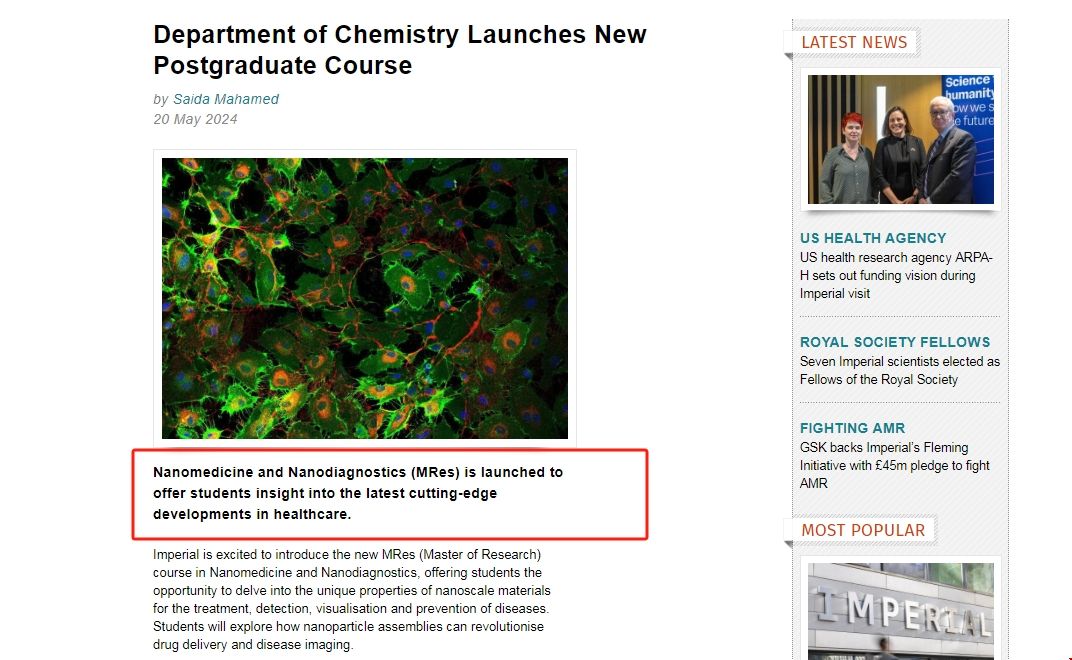This screenshot has width=1072, height=660.
Task: Open author Saida Mahamed's profile link
Action: pos(226,99)
